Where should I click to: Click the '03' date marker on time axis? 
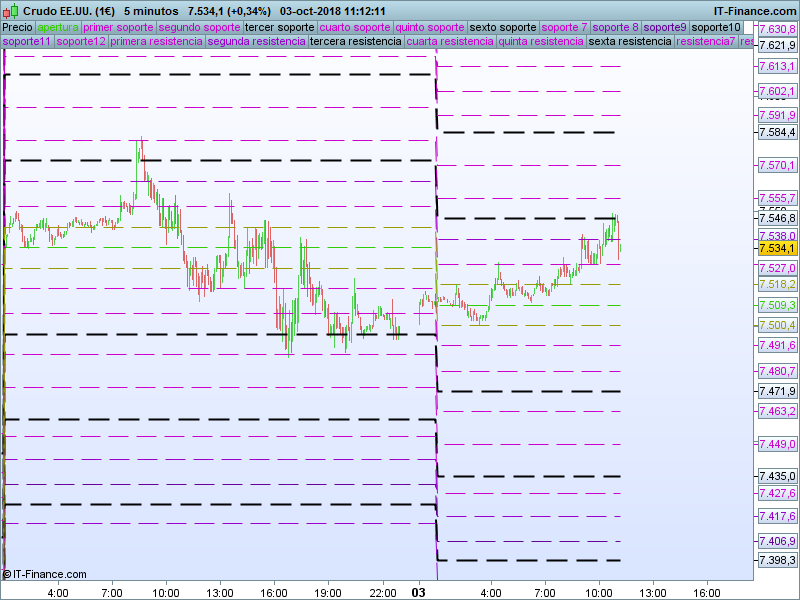click(x=420, y=592)
